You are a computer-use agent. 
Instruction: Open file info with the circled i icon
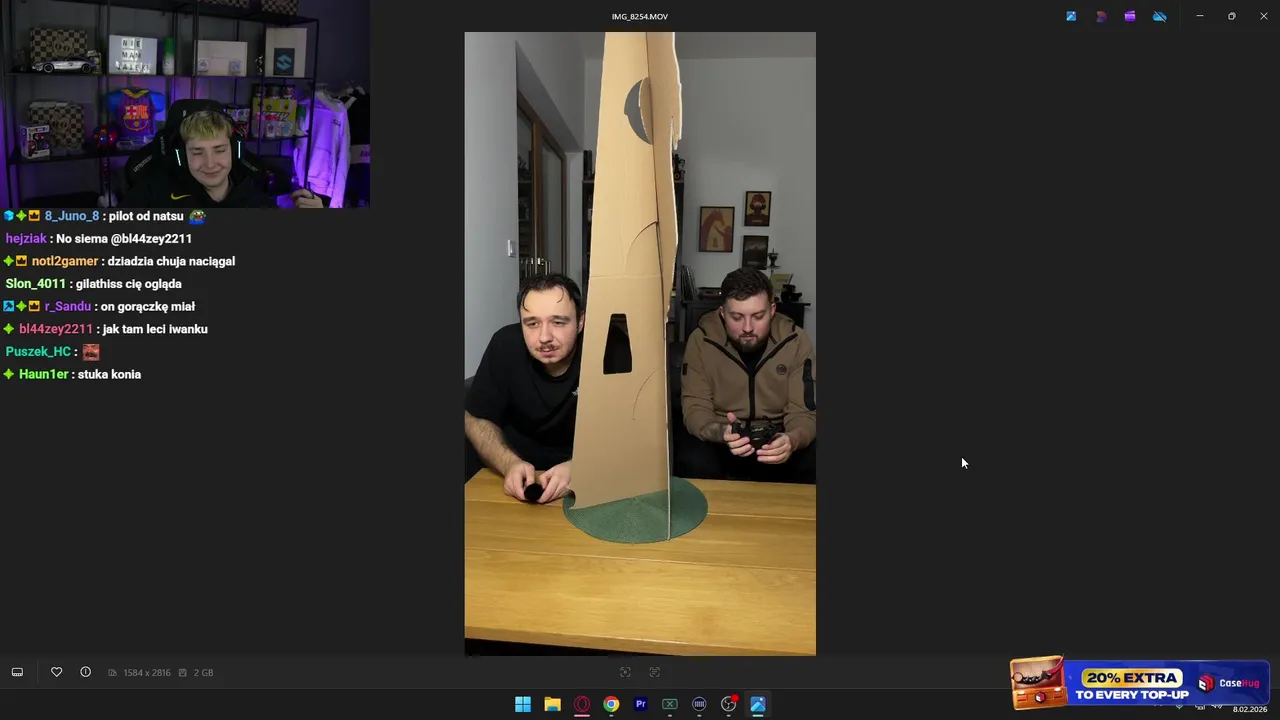pyautogui.click(x=86, y=672)
